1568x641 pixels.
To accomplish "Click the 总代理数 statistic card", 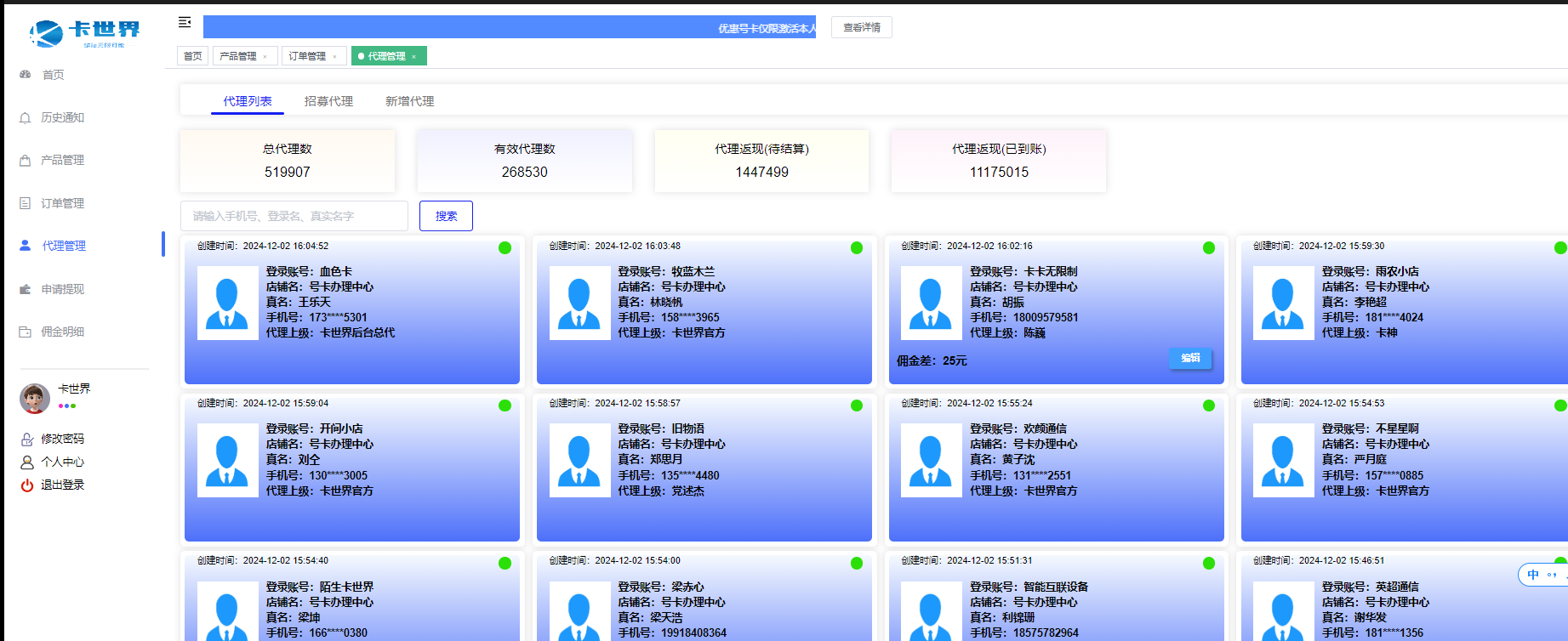I will [x=288, y=161].
